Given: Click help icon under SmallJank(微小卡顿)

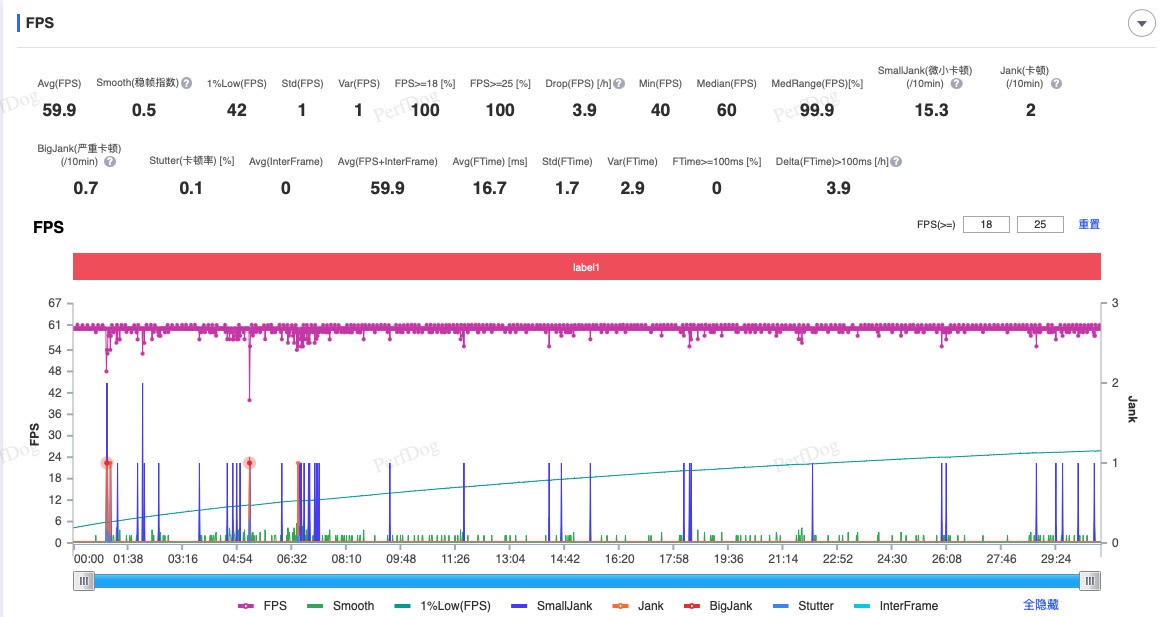Looking at the screenshot, I should (x=957, y=84).
